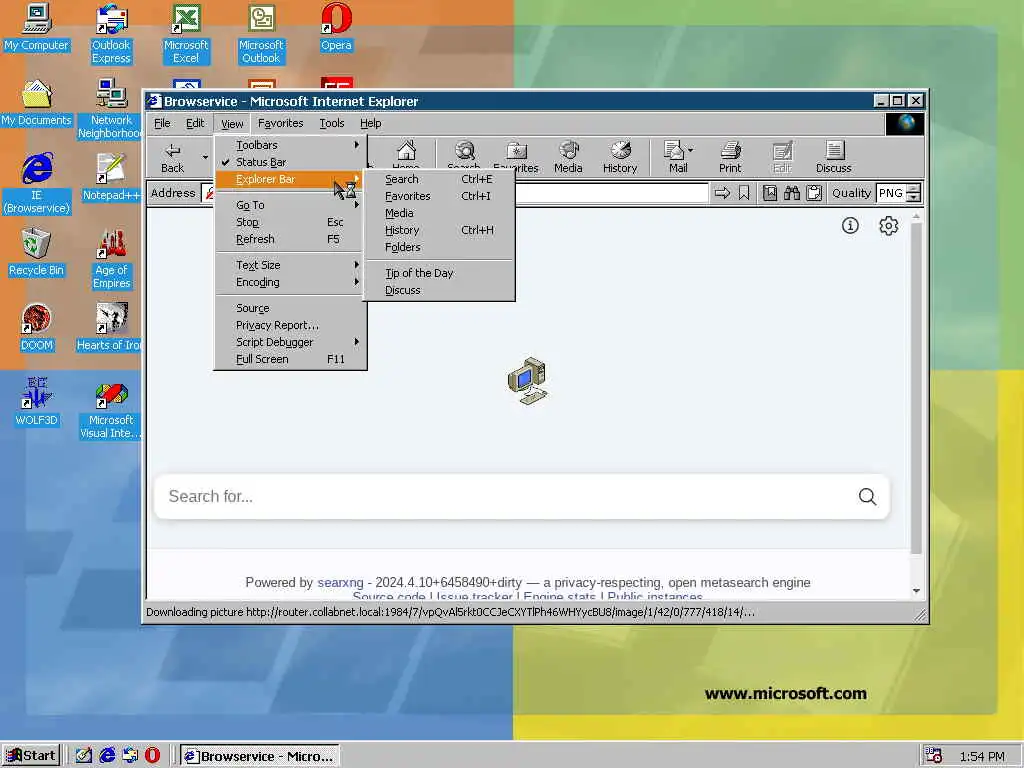Click the magnifier search submit icon
Screen dimensions: 1024x768
click(867, 496)
